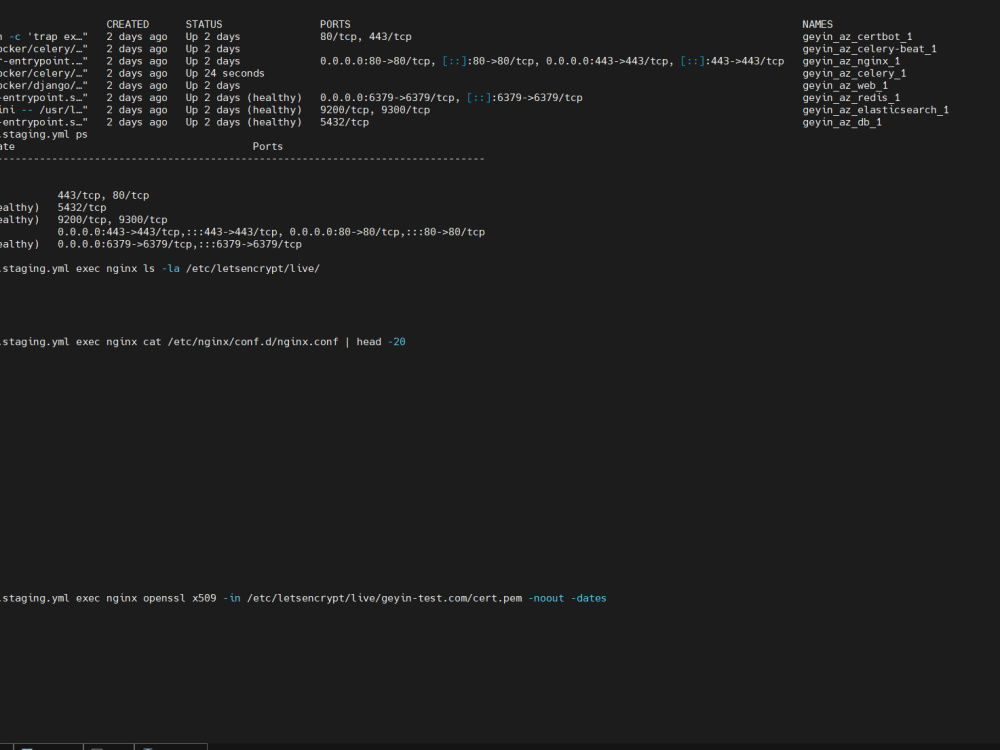Select container name geyin_az_certbot_1

pyautogui.click(x=857, y=36)
